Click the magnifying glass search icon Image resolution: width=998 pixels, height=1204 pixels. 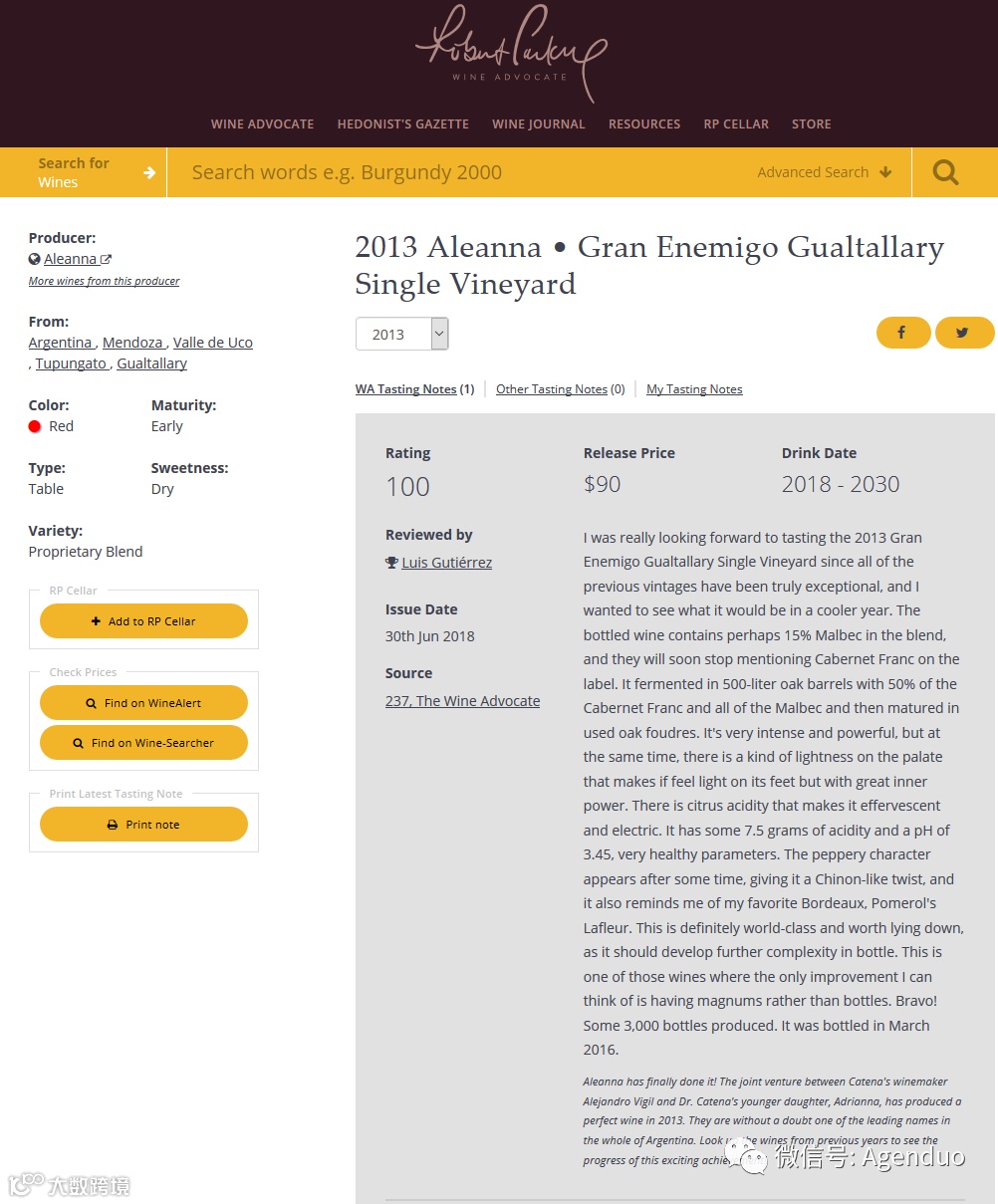[945, 172]
